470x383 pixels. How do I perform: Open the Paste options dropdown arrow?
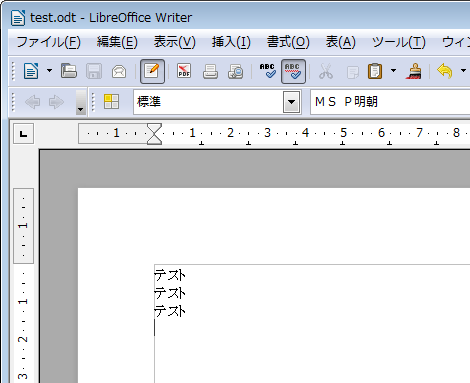pyautogui.click(x=393, y=71)
